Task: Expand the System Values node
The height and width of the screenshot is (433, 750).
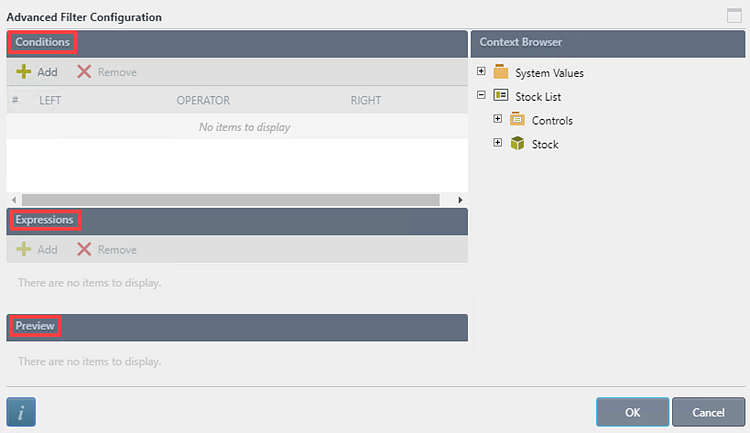Action: pyautogui.click(x=482, y=72)
